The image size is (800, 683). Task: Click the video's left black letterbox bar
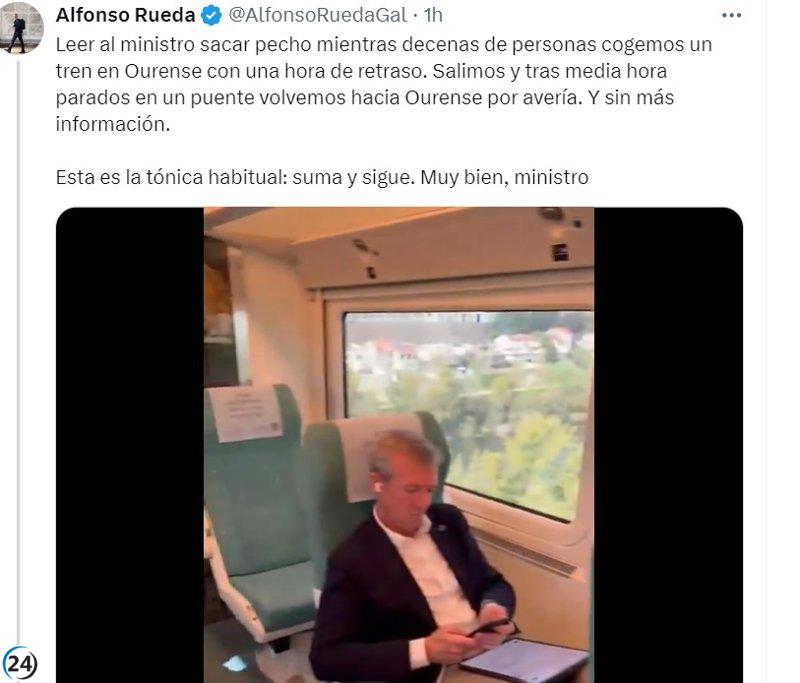tap(130, 445)
